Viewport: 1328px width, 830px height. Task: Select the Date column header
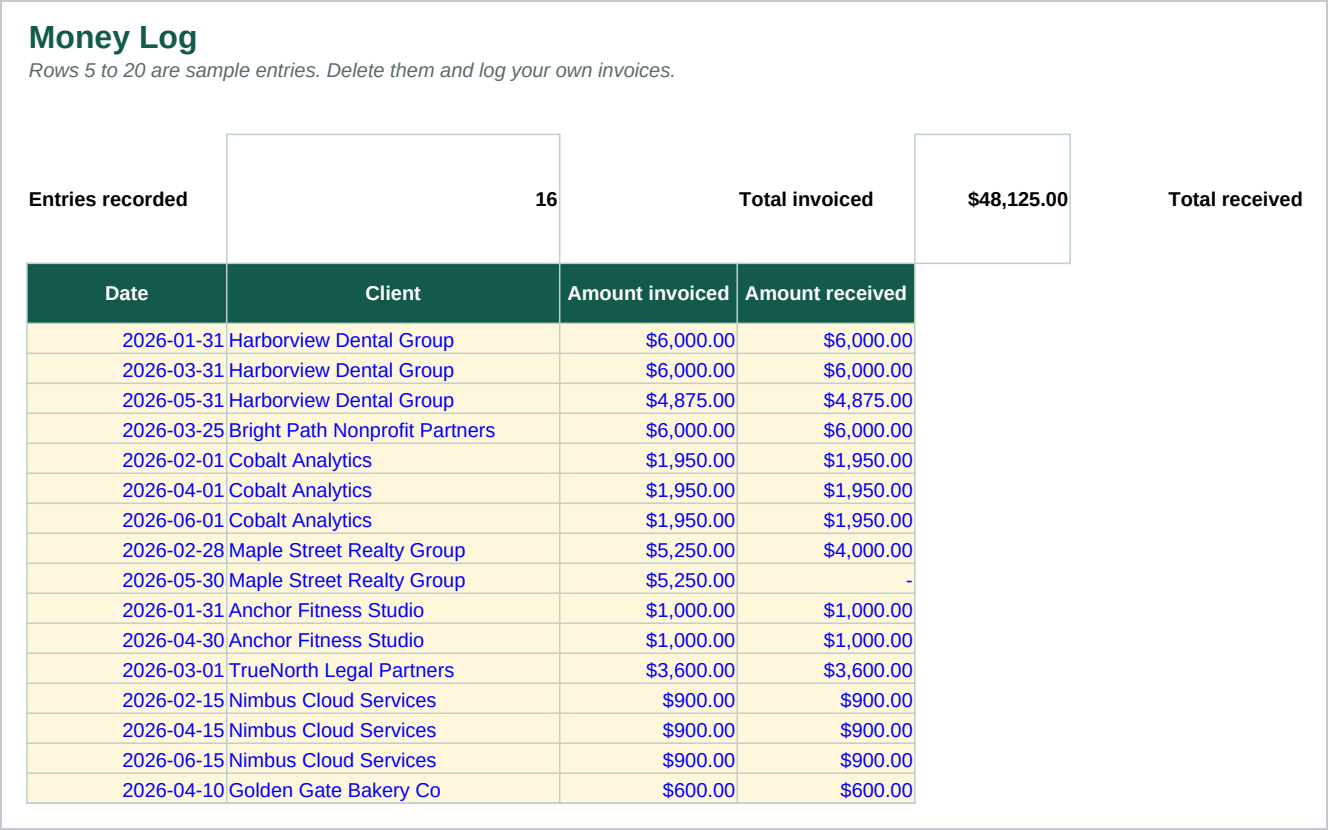point(127,293)
